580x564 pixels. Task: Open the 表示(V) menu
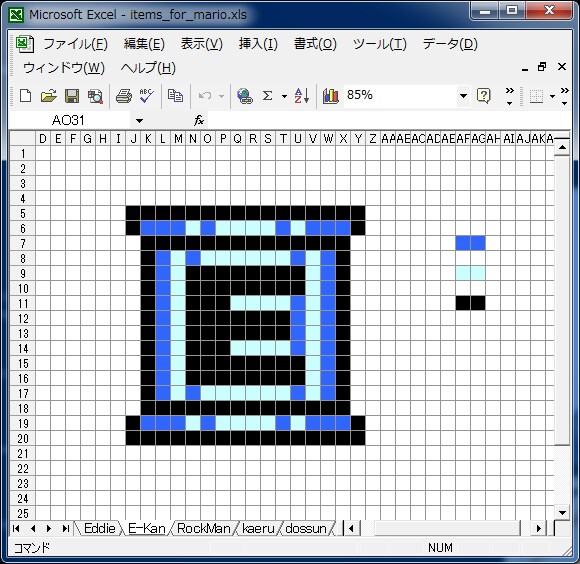tap(202, 44)
